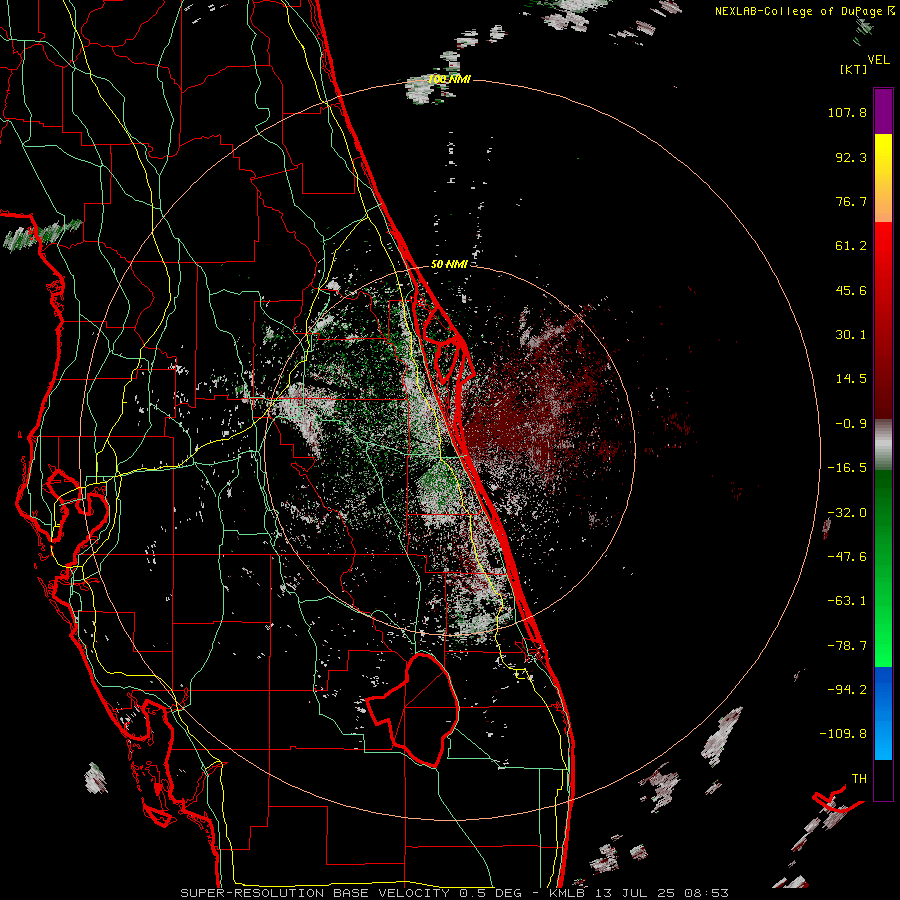Click the -47.6 velocity scale value

tap(847, 557)
